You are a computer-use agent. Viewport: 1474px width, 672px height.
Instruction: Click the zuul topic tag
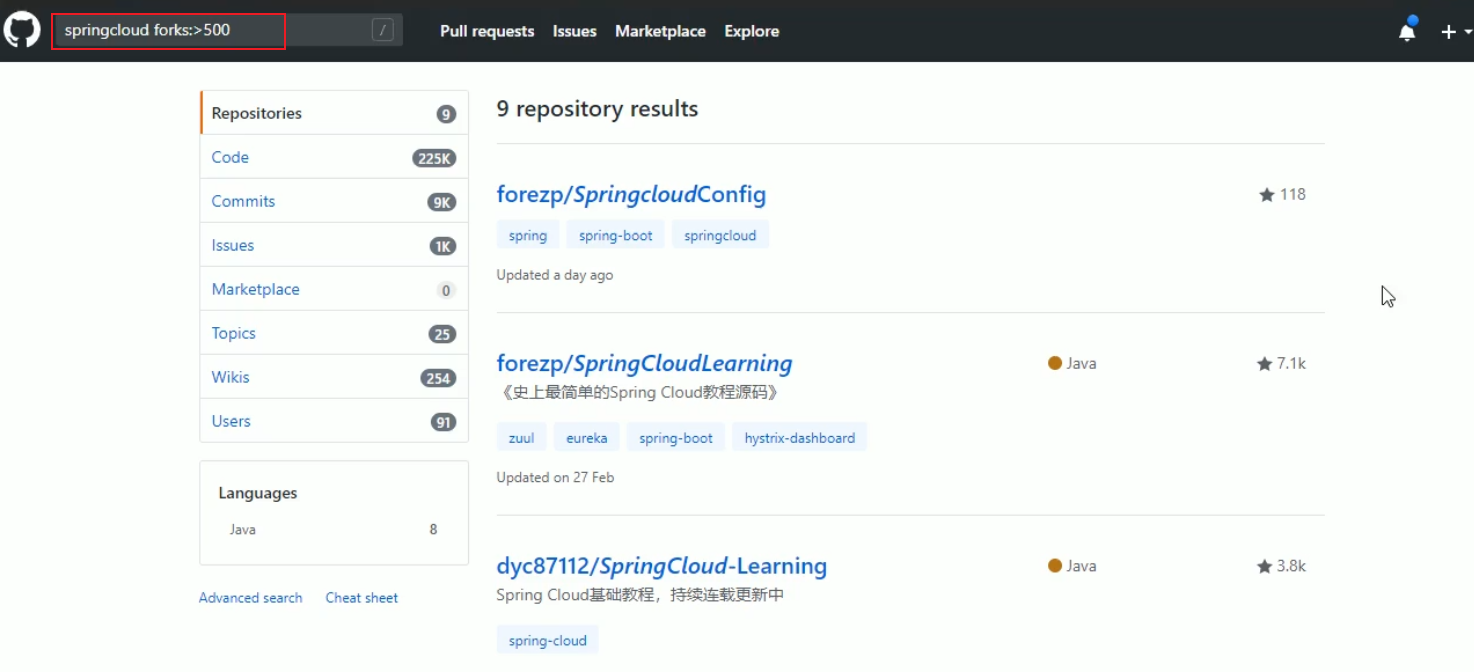coord(521,437)
